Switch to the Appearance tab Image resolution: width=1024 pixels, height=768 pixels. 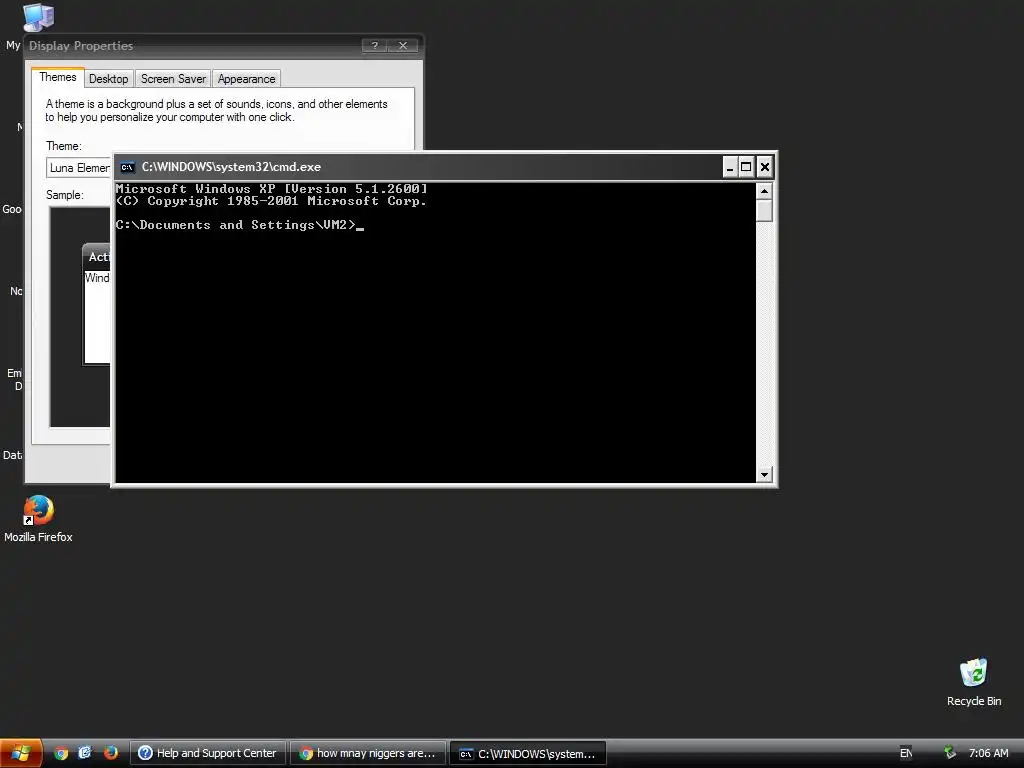tap(246, 78)
